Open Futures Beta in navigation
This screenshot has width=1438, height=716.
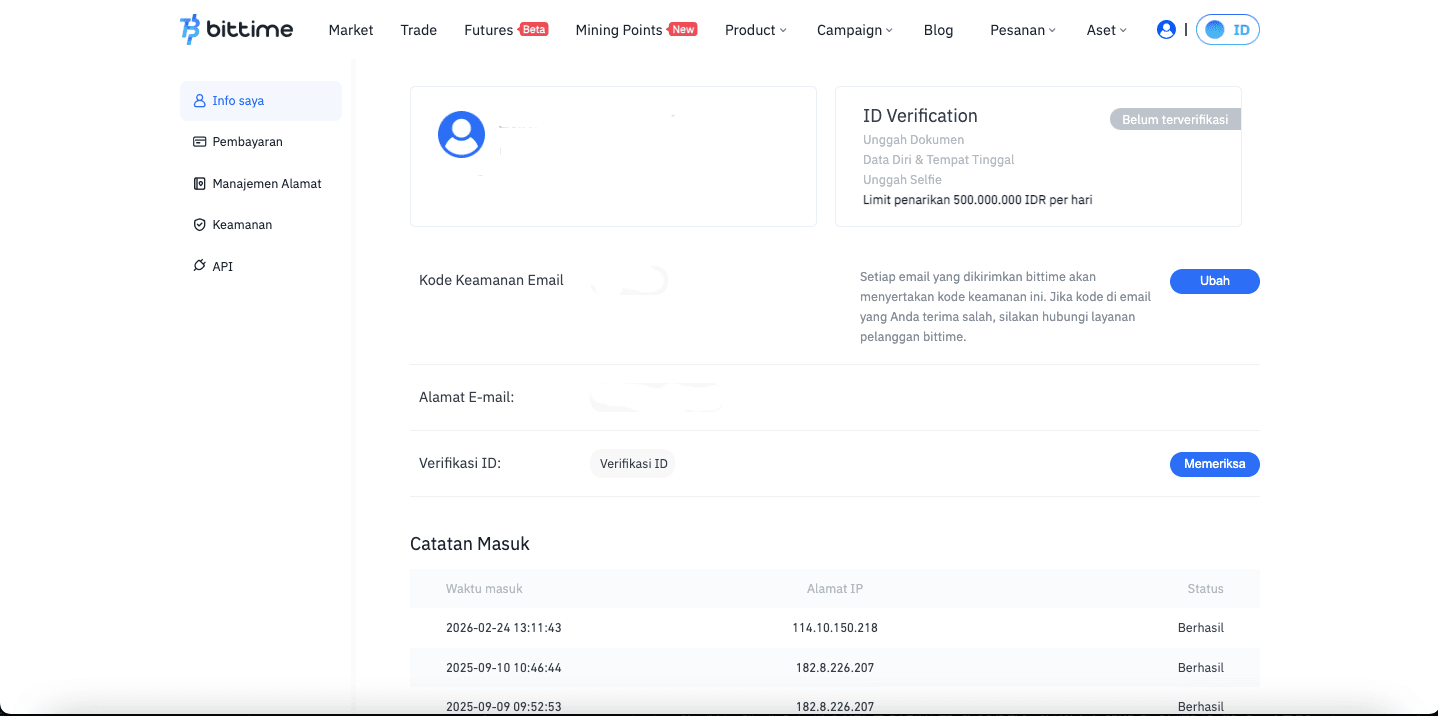click(x=505, y=30)
